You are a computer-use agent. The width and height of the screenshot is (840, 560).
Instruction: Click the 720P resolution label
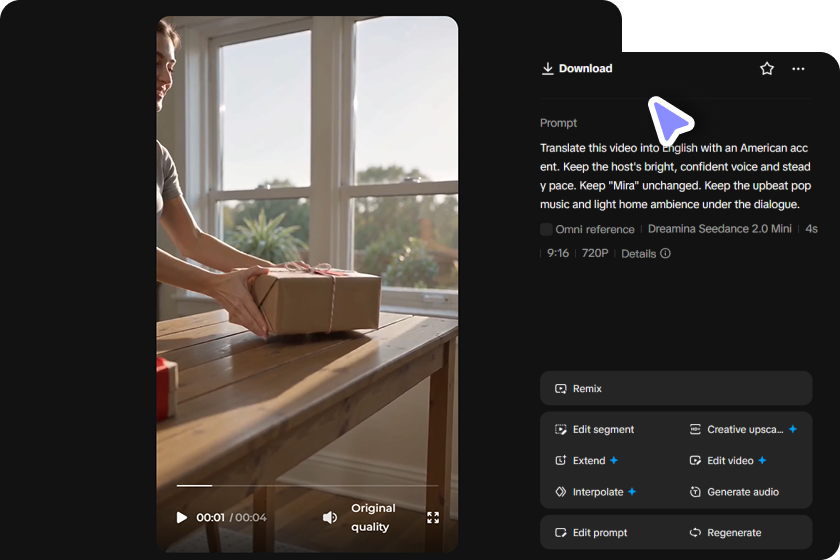click(595, 253)
